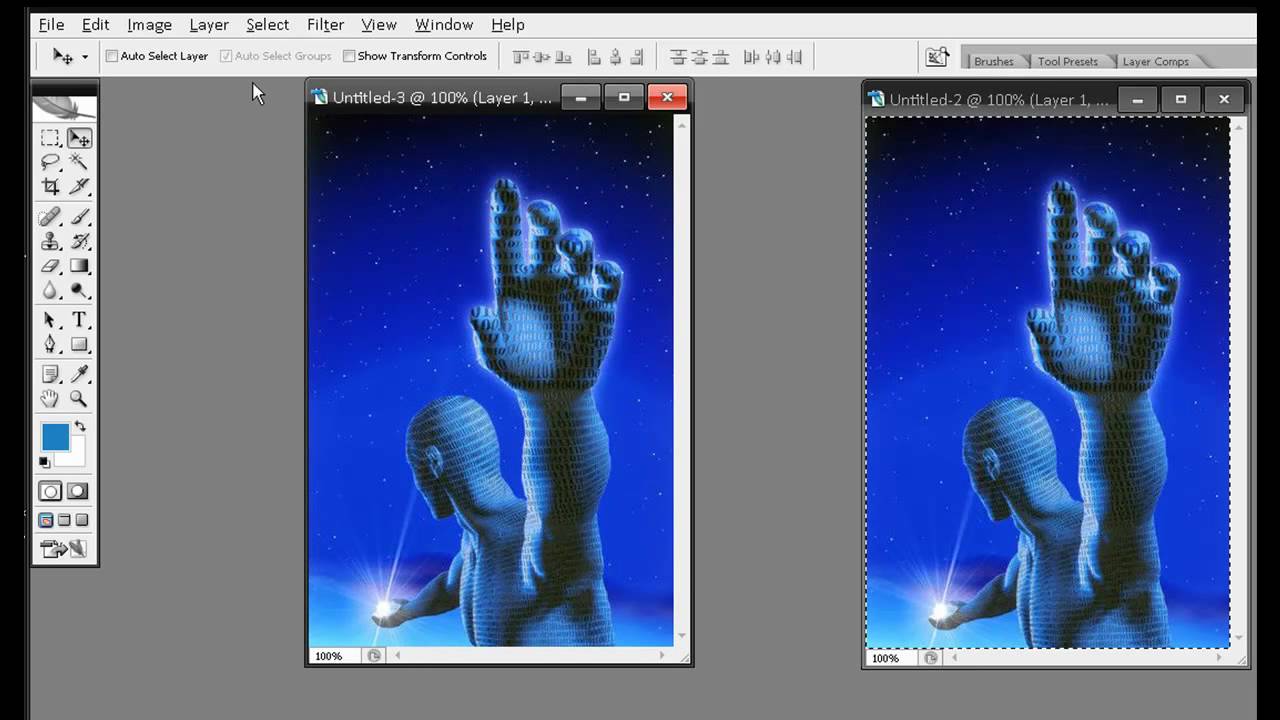Click the Untitled-3 zoom percentage field

pyautogui.click(x=334, y=656)
